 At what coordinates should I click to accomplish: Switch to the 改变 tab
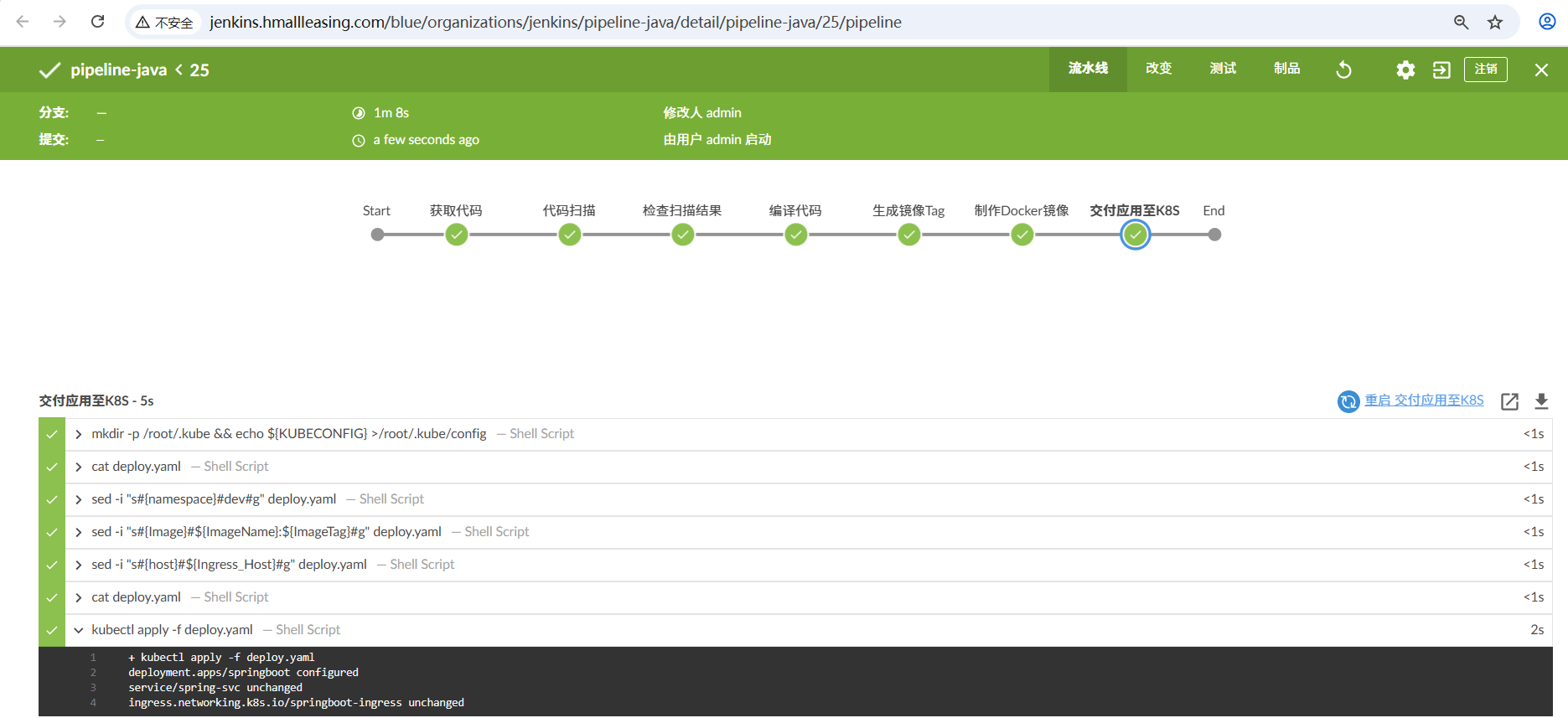pyautogui.click(x=1158, y=69)
